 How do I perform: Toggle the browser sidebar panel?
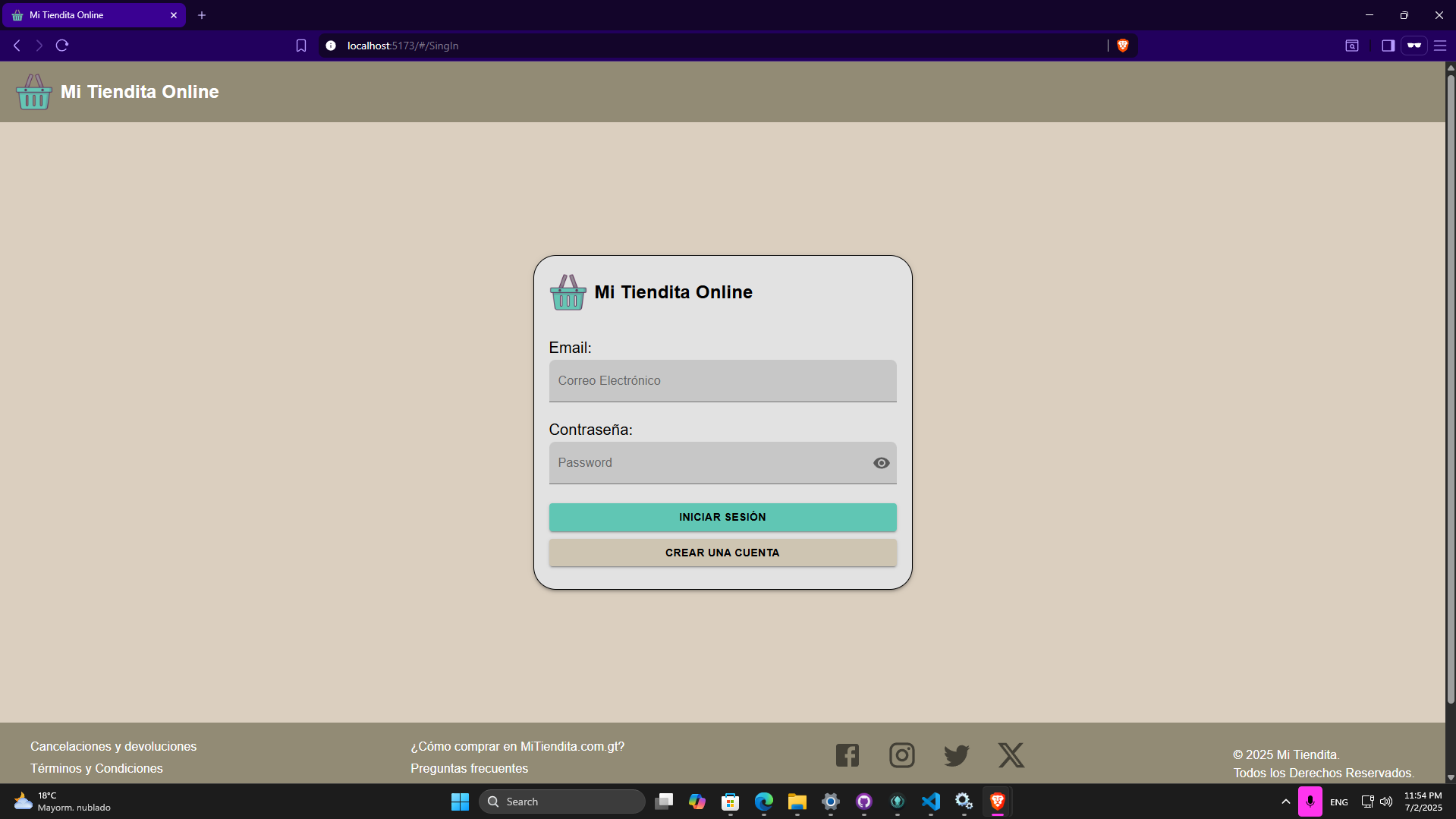tap(1388, 46)
